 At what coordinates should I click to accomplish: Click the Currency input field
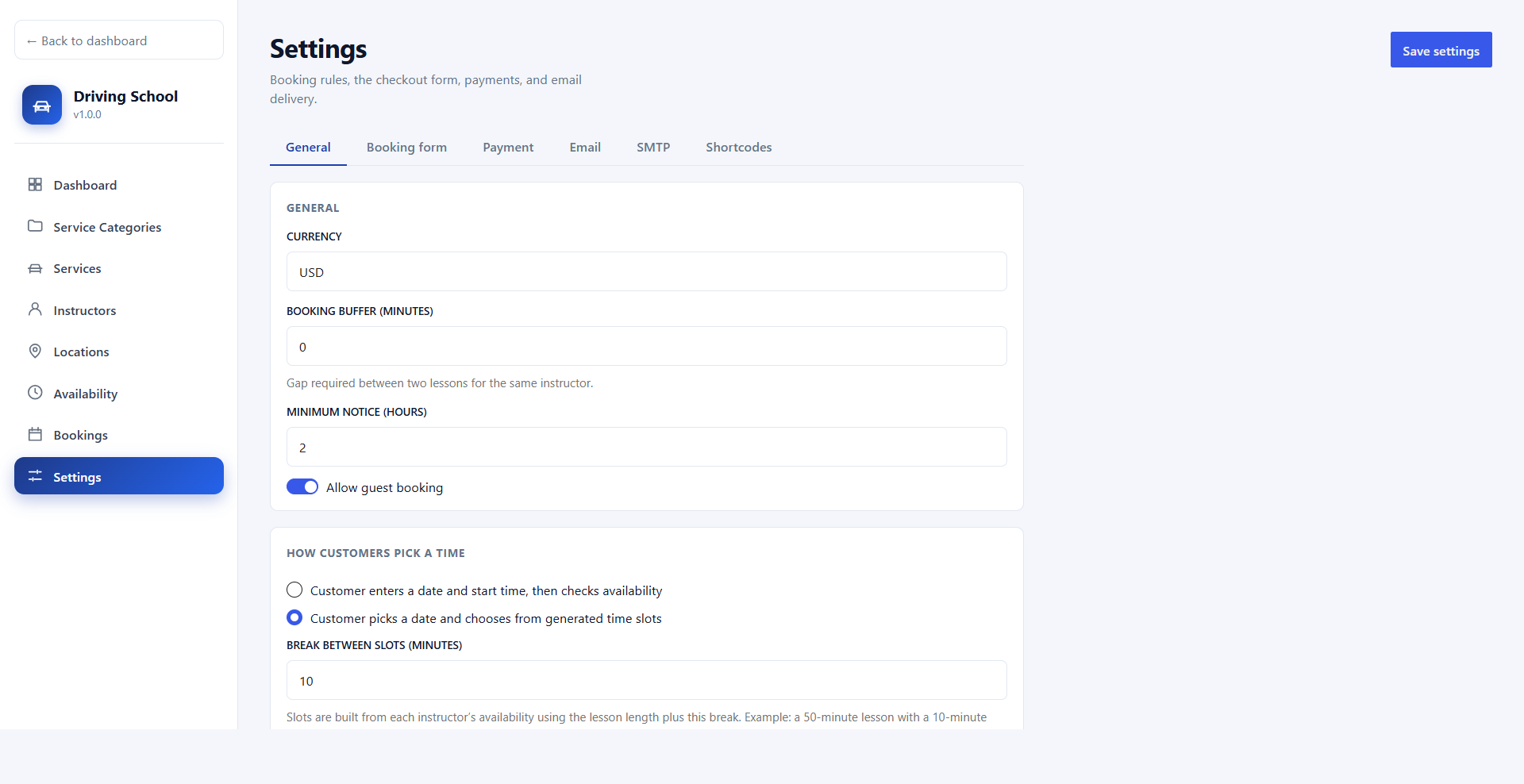click(x=647, y=271)
